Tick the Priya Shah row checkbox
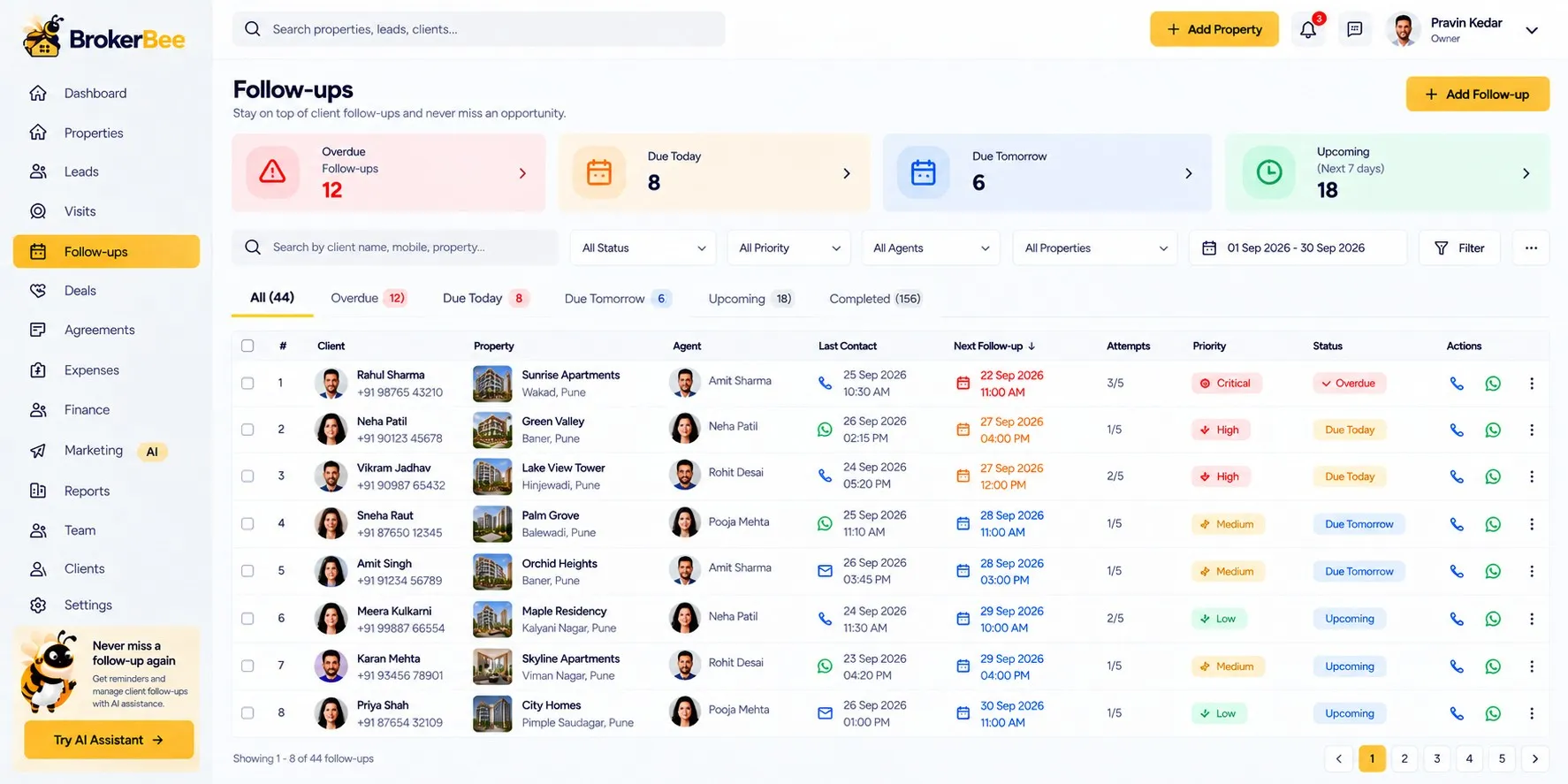Image resolution: width=1568 pixels, height=784 pixels. 247,712
